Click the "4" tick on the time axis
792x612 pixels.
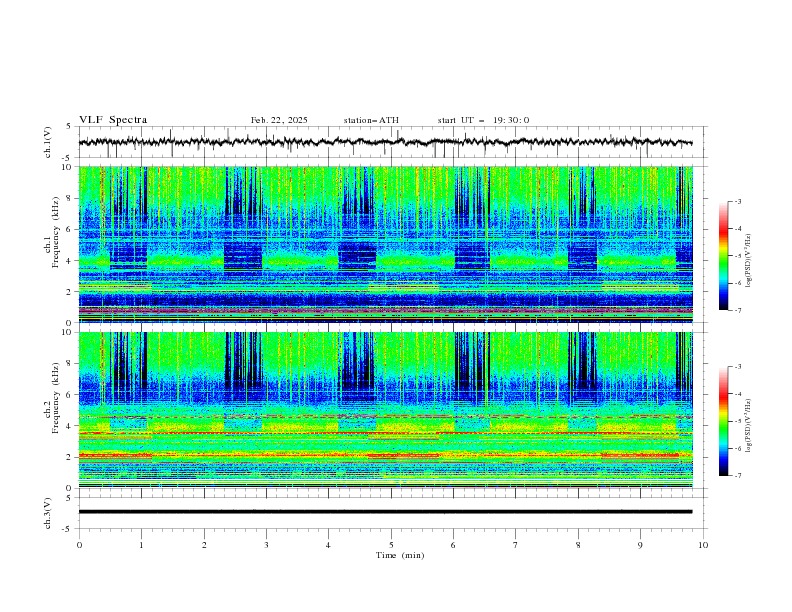(x=328, y=545)
